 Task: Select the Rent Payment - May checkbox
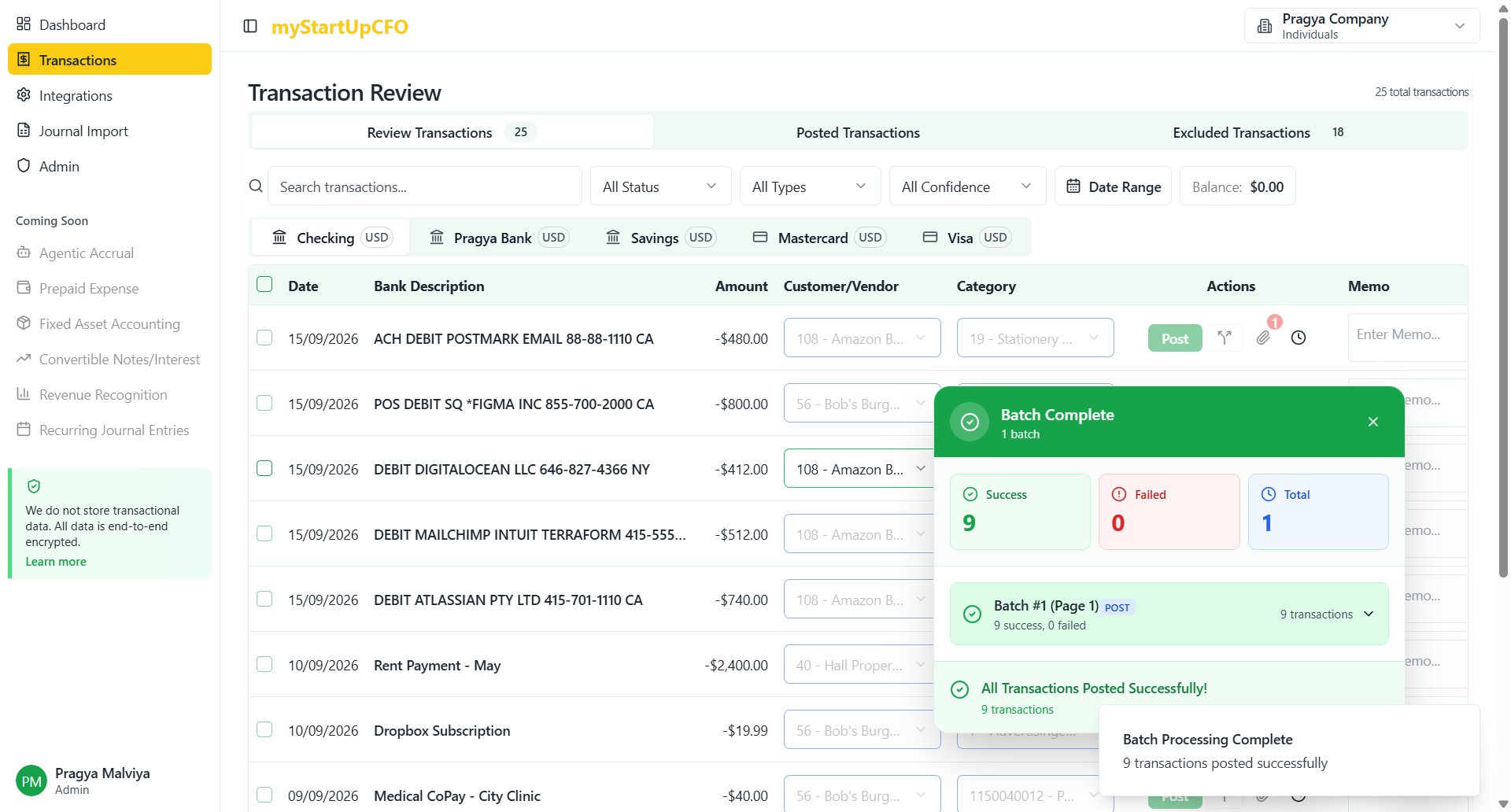coord(264,663)
